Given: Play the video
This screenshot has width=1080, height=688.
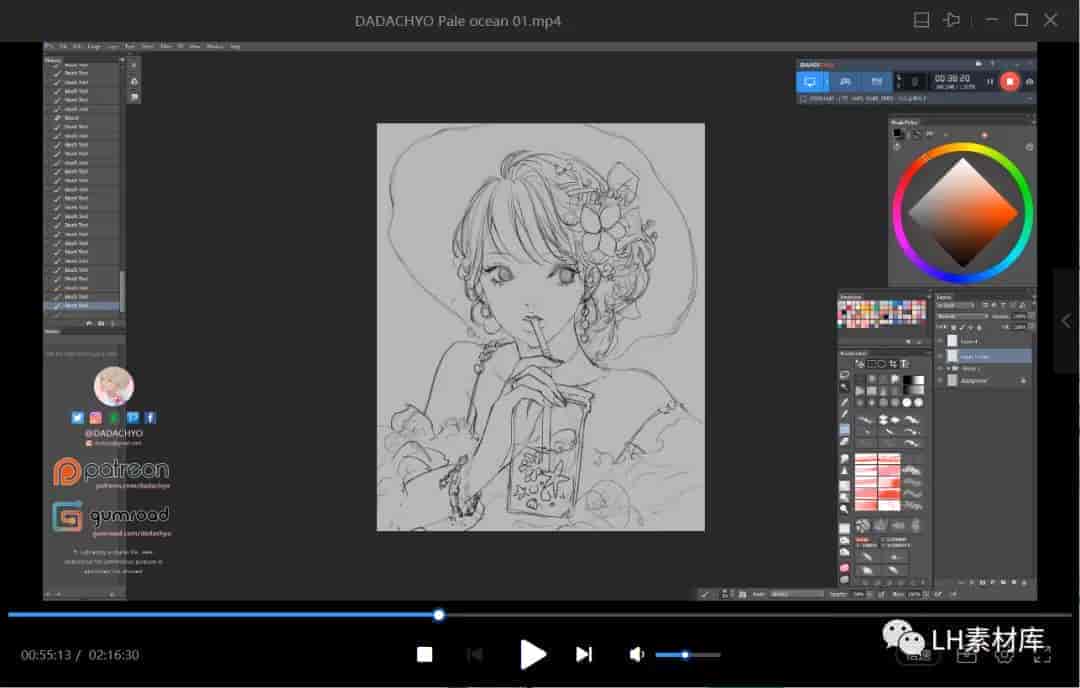Looking at the screenshot, I should click(532, 654).
